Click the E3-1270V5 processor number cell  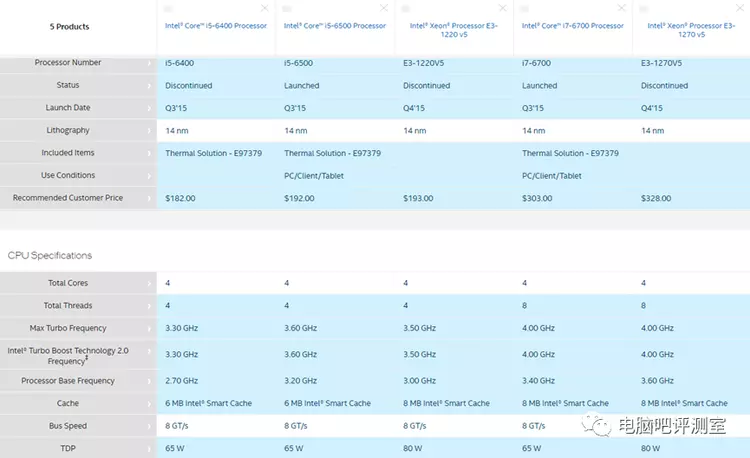point(662,63)
